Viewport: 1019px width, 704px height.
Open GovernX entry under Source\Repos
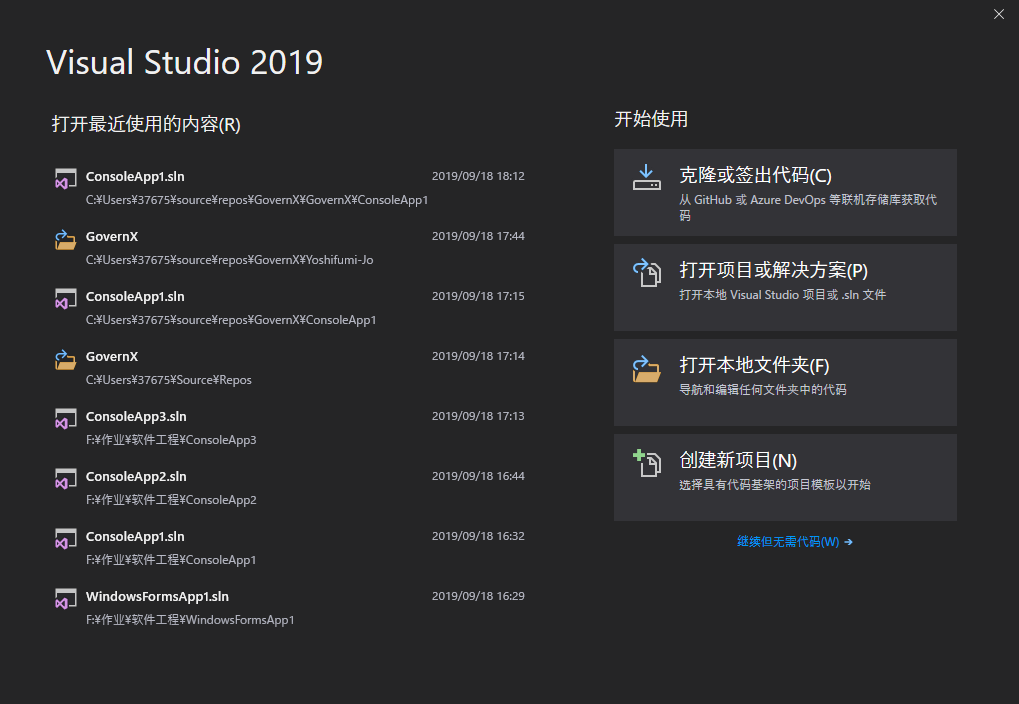[289, 367]
